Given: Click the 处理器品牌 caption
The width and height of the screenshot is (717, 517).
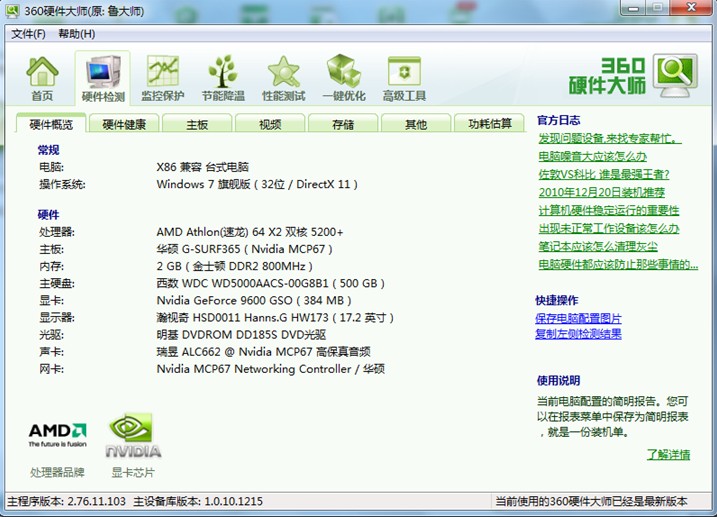Looking at the screenshot, I should point(57,472).
